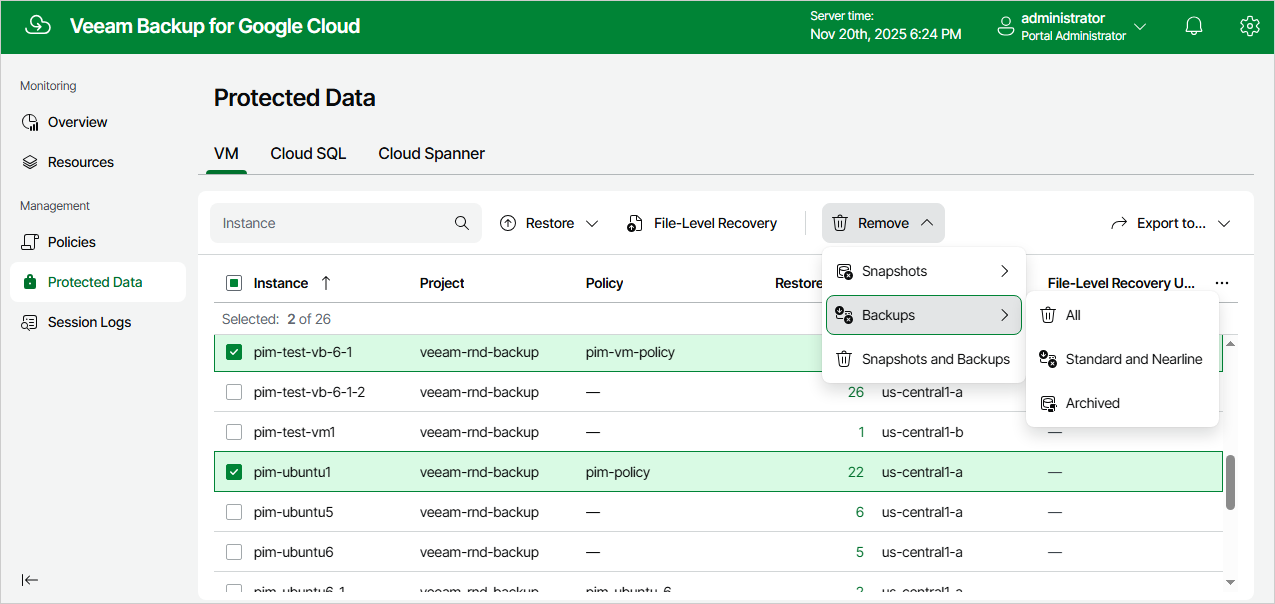Screen dimensions: 1275x604
Task: Open column options three-dot menu
Action: pyautogui.click(x=1221, y=283)
